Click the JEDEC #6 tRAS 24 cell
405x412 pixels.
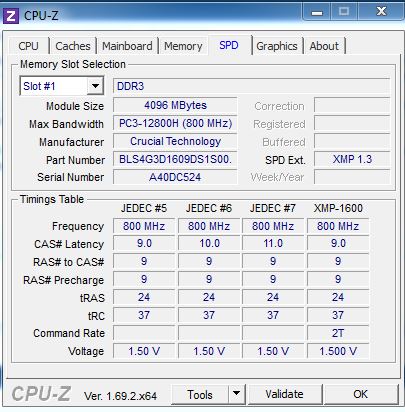pyautogui.click(x=209, y=297)
